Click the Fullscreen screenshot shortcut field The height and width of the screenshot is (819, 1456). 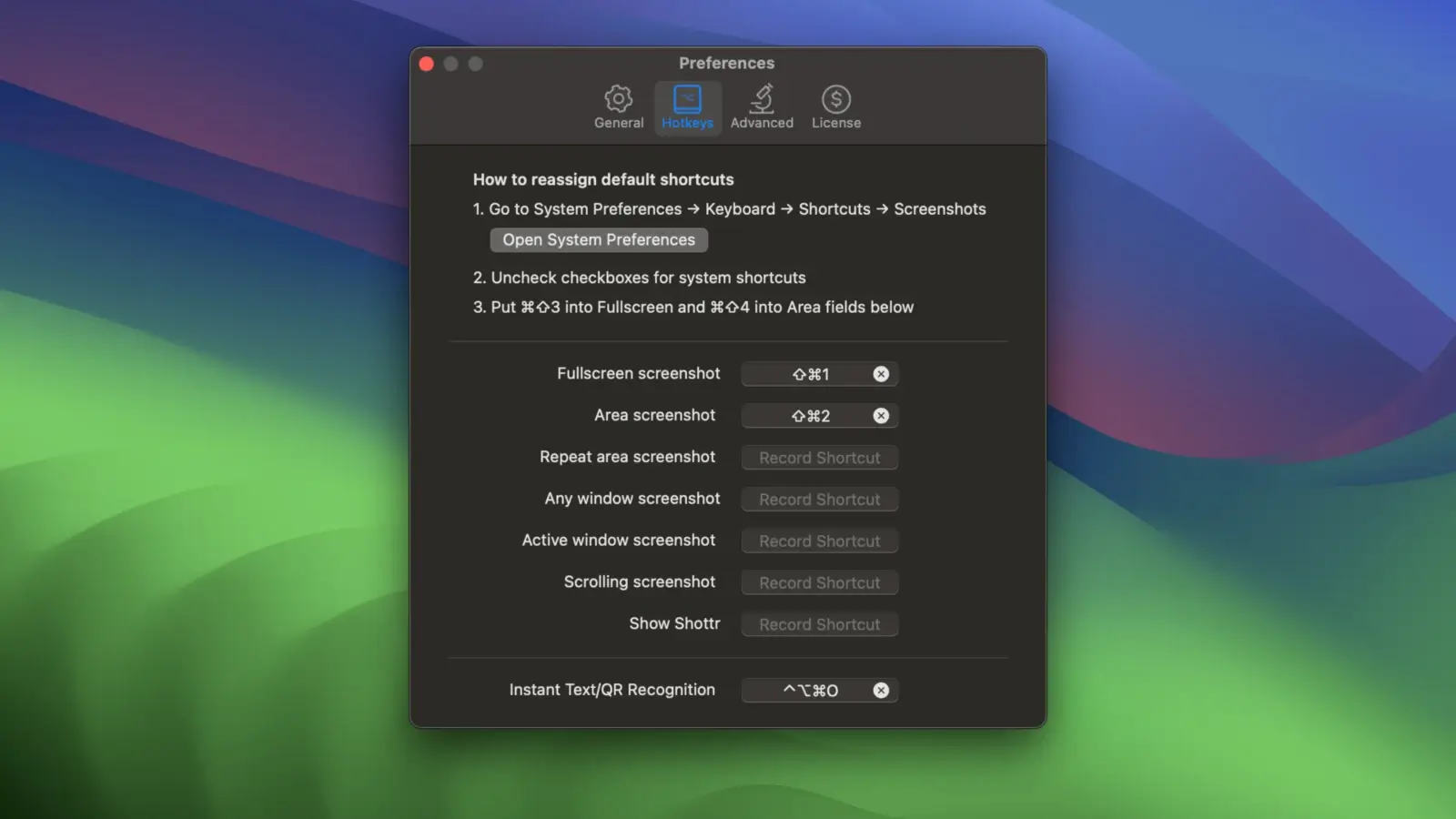805,374
